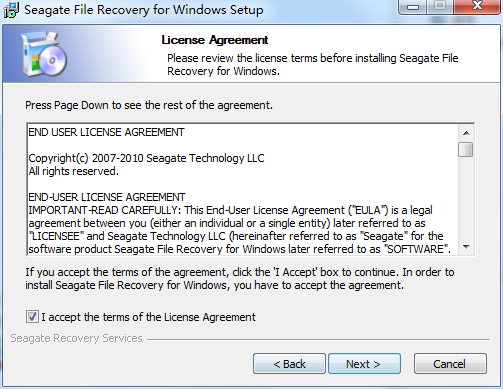This screenshot has width=503, height=389.
Task: Click the window title text
Action: click(144, 10)
